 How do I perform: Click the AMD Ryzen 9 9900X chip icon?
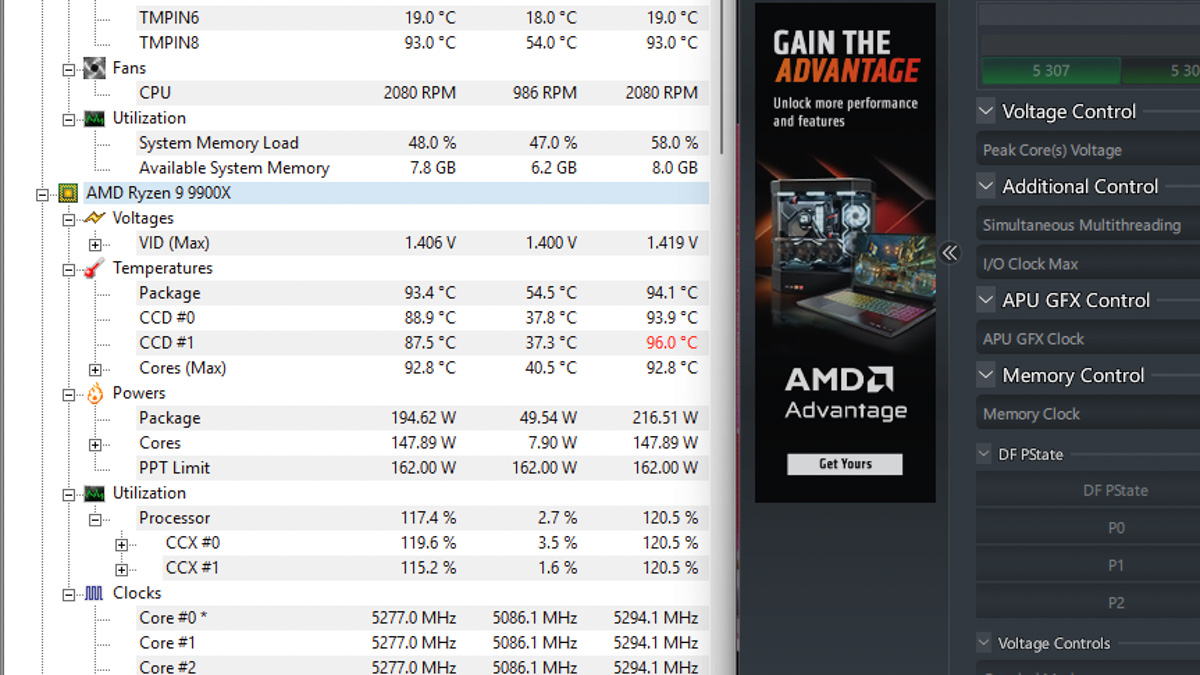click(68, 193)
